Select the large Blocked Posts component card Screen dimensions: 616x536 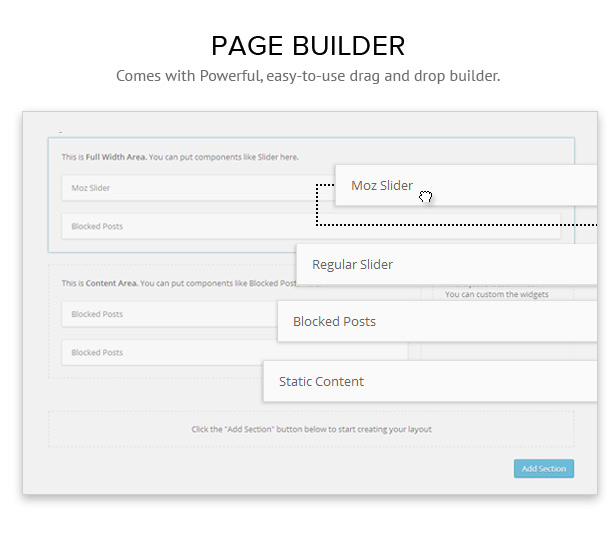coord(437,321)
